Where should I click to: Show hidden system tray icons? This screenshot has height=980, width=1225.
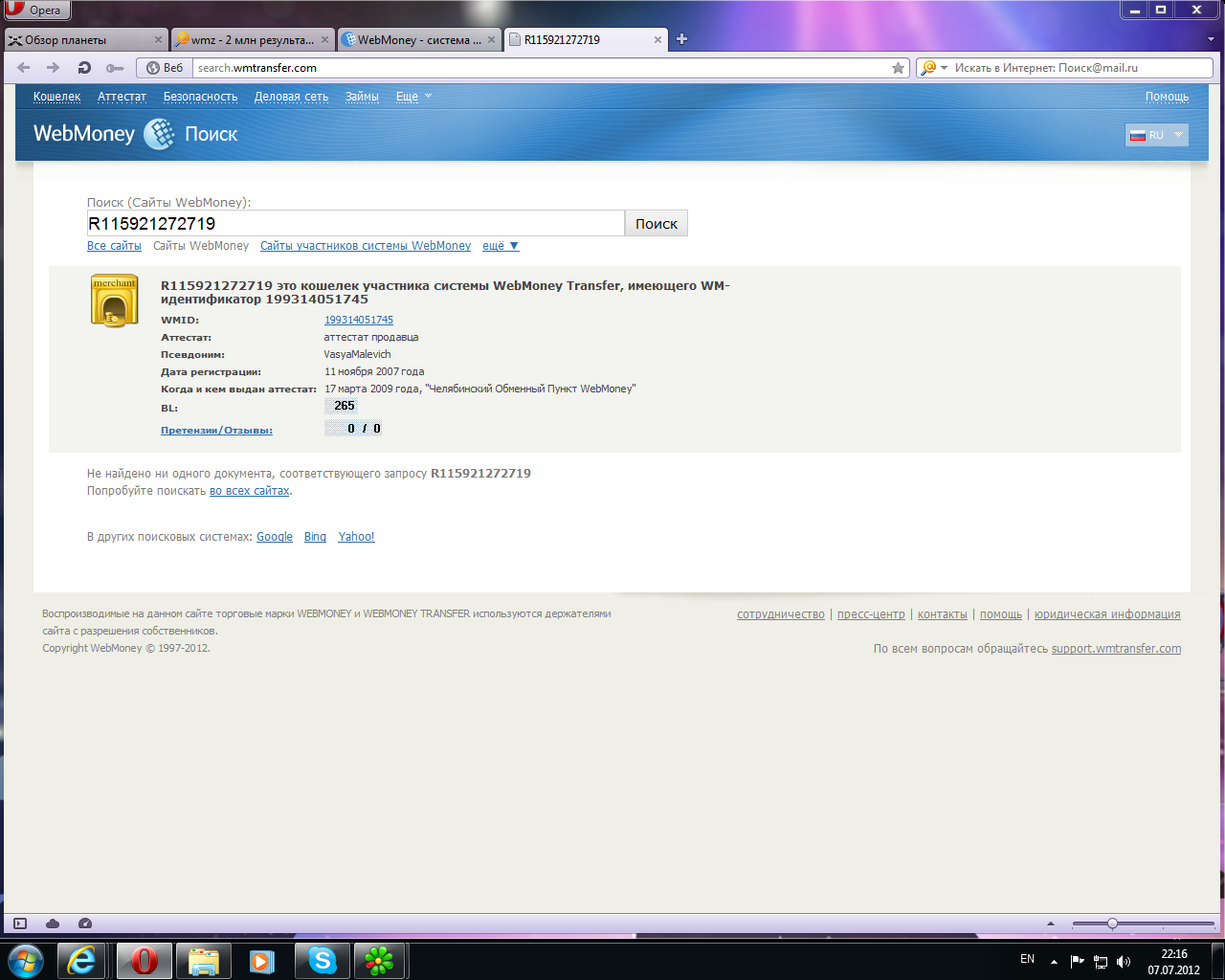(x=1054, y=961)
